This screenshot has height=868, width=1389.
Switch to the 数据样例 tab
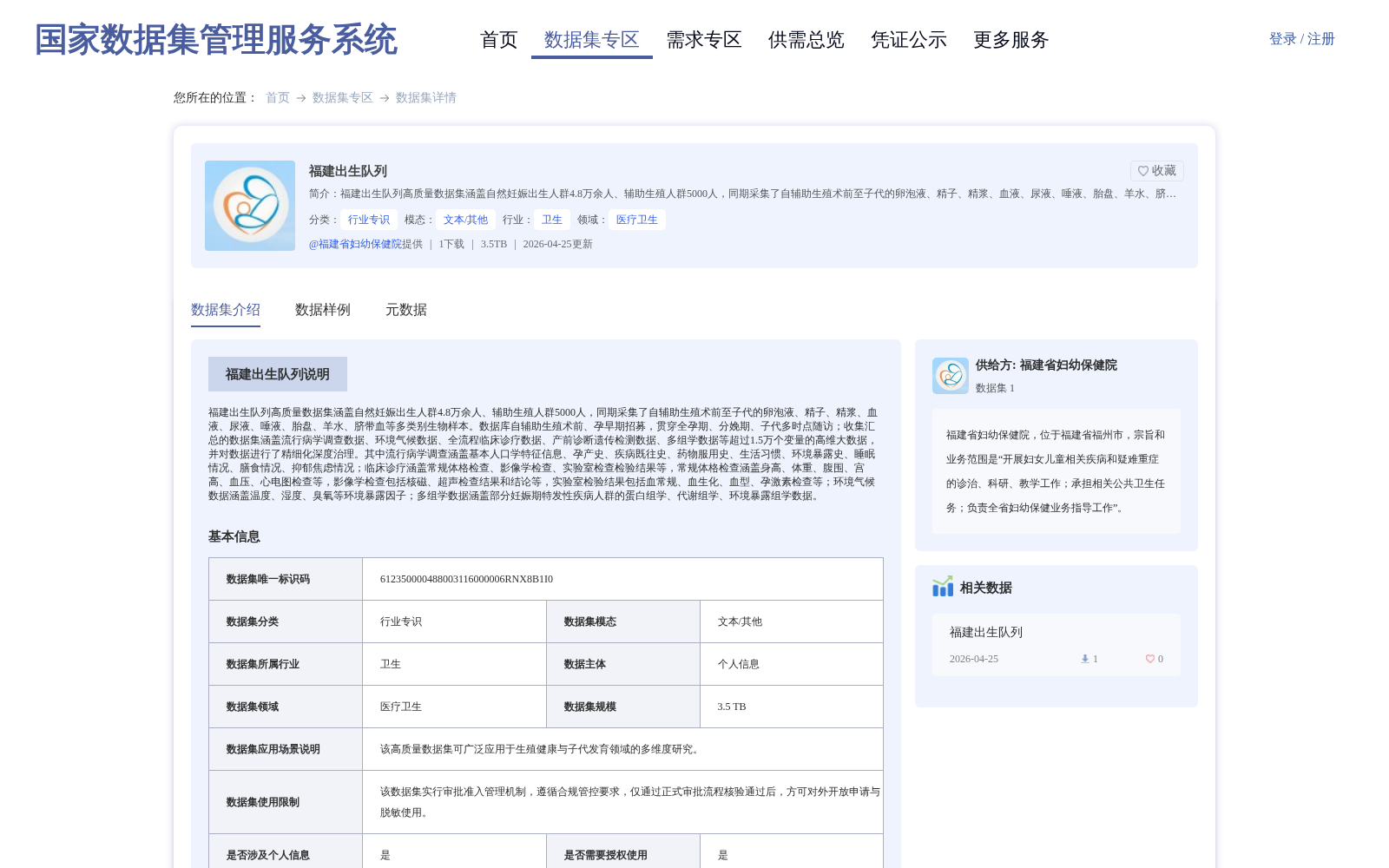pyautogui.click(x=323, y=310)
